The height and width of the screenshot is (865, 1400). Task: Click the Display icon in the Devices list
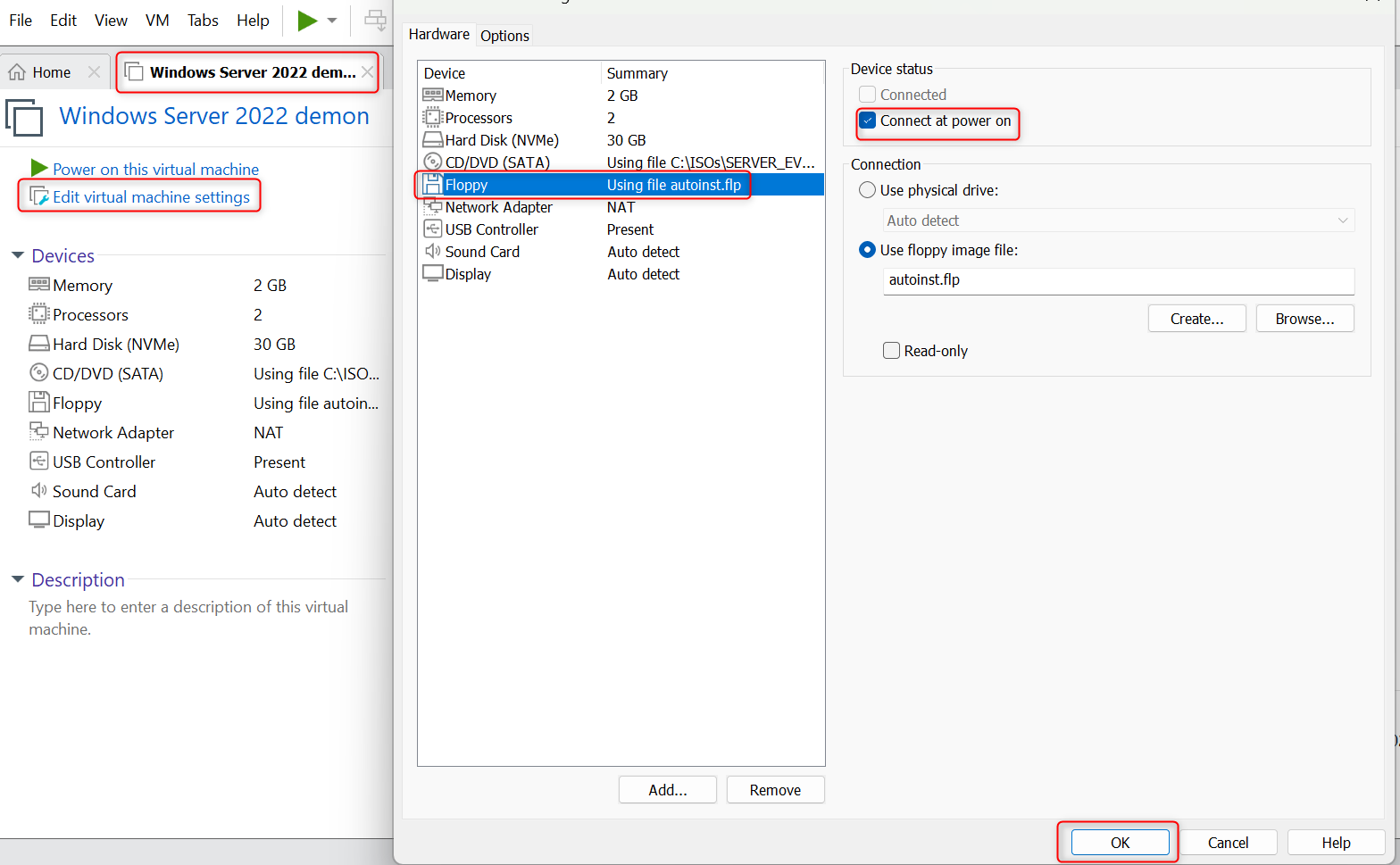(38, 520)
